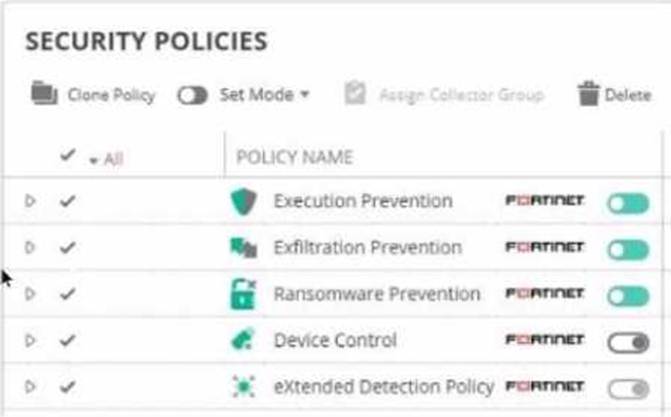Click the Assign Collector Group clipboard icon
Viewport: 671px width, 417px height.
coord(355,94)
